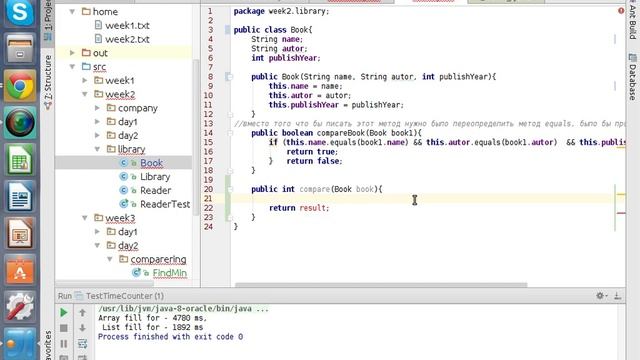Click the hide Run panel icon
The image size is (640, 360).
tap(618, 296)
